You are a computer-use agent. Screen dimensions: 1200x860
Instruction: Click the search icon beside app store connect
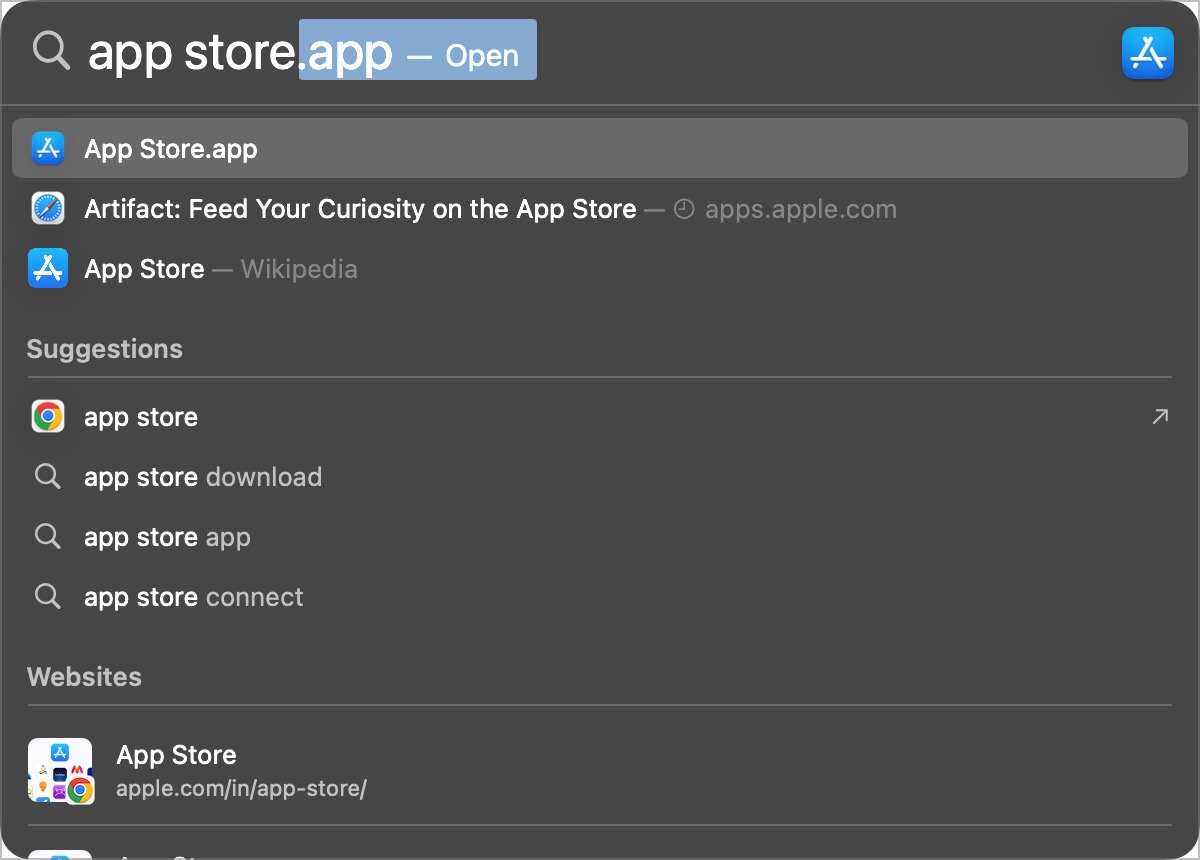click(48, 596)
